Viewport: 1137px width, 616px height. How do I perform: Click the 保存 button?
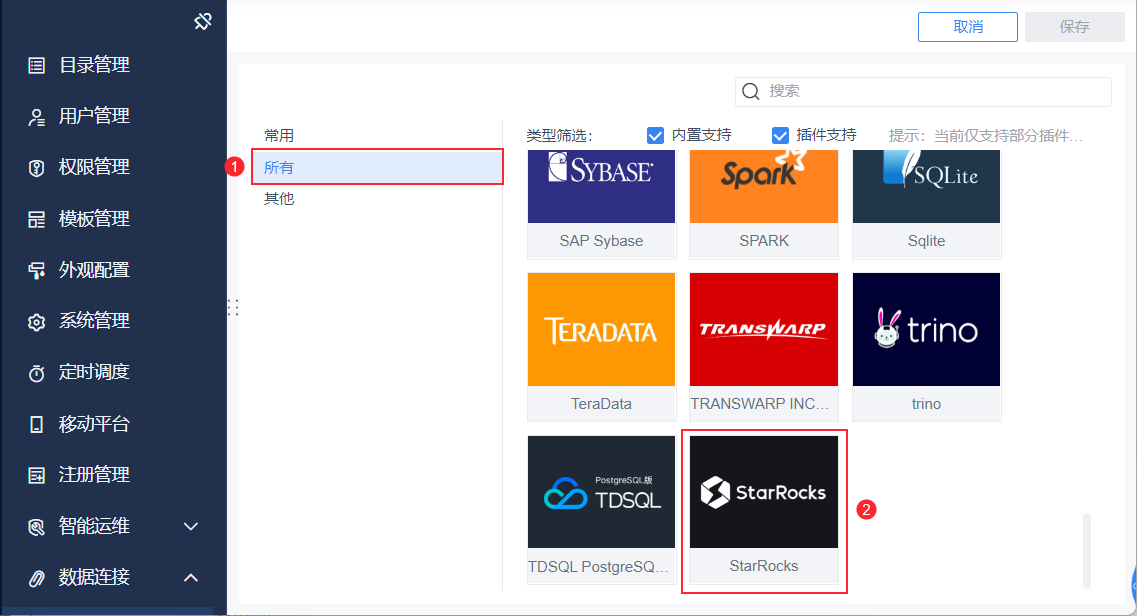tap(1074, 27)
